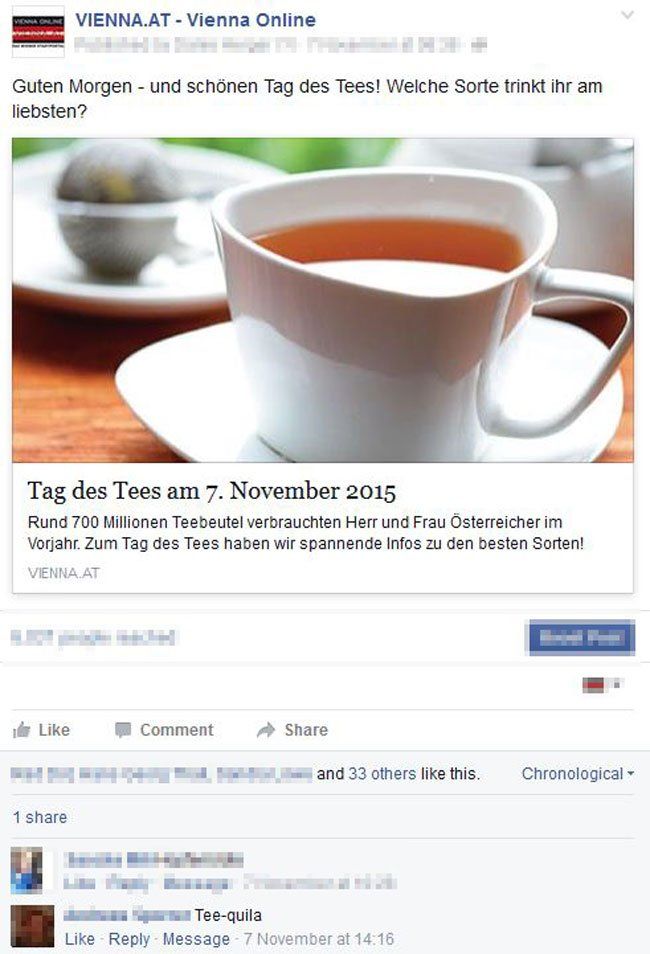Click the blue Boost Post button

(x=581, y=638)
